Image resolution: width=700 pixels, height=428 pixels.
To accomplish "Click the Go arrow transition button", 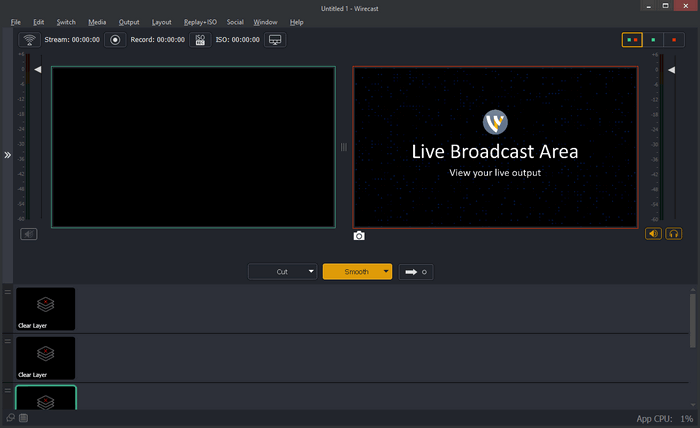I will [x=415, y=271].
